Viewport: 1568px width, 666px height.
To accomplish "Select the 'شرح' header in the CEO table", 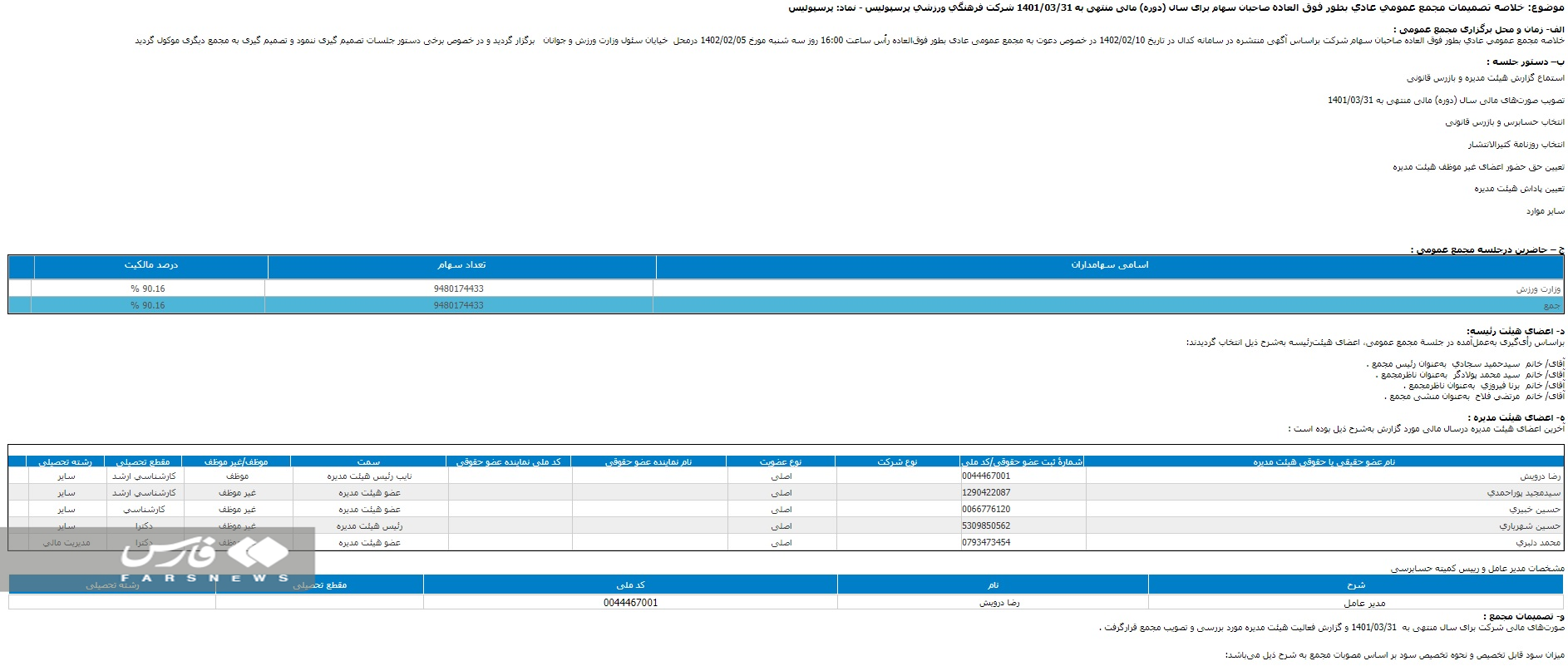I will coord(1356,585).
